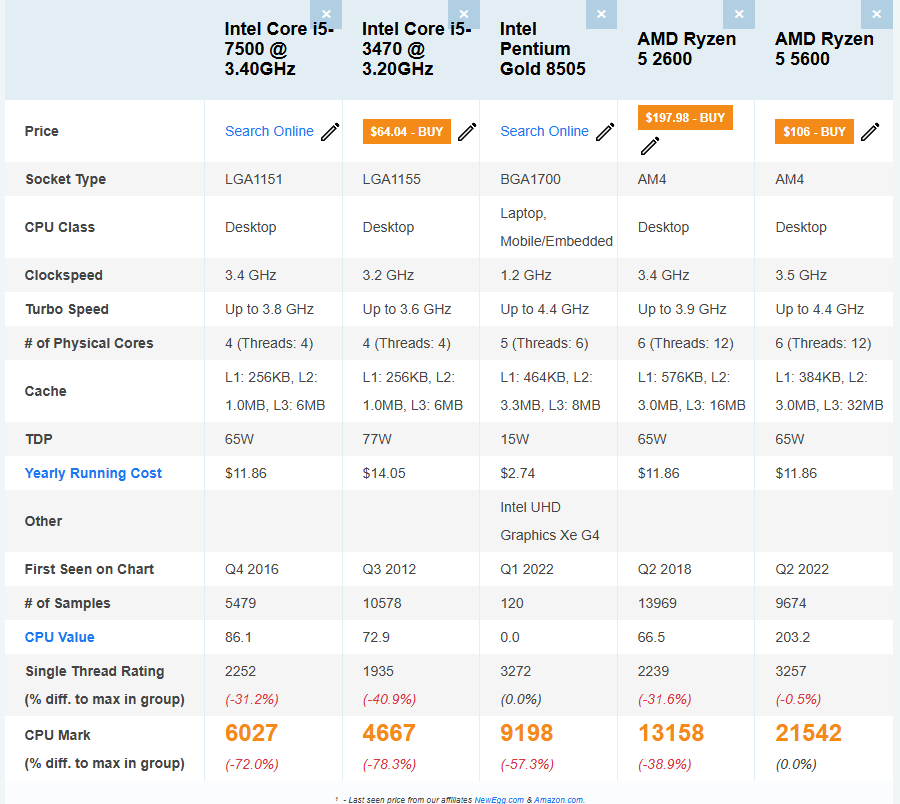Edit price pencil icon for Ryzen 5 5600
900x804 pixels.
tap(870, 131)
